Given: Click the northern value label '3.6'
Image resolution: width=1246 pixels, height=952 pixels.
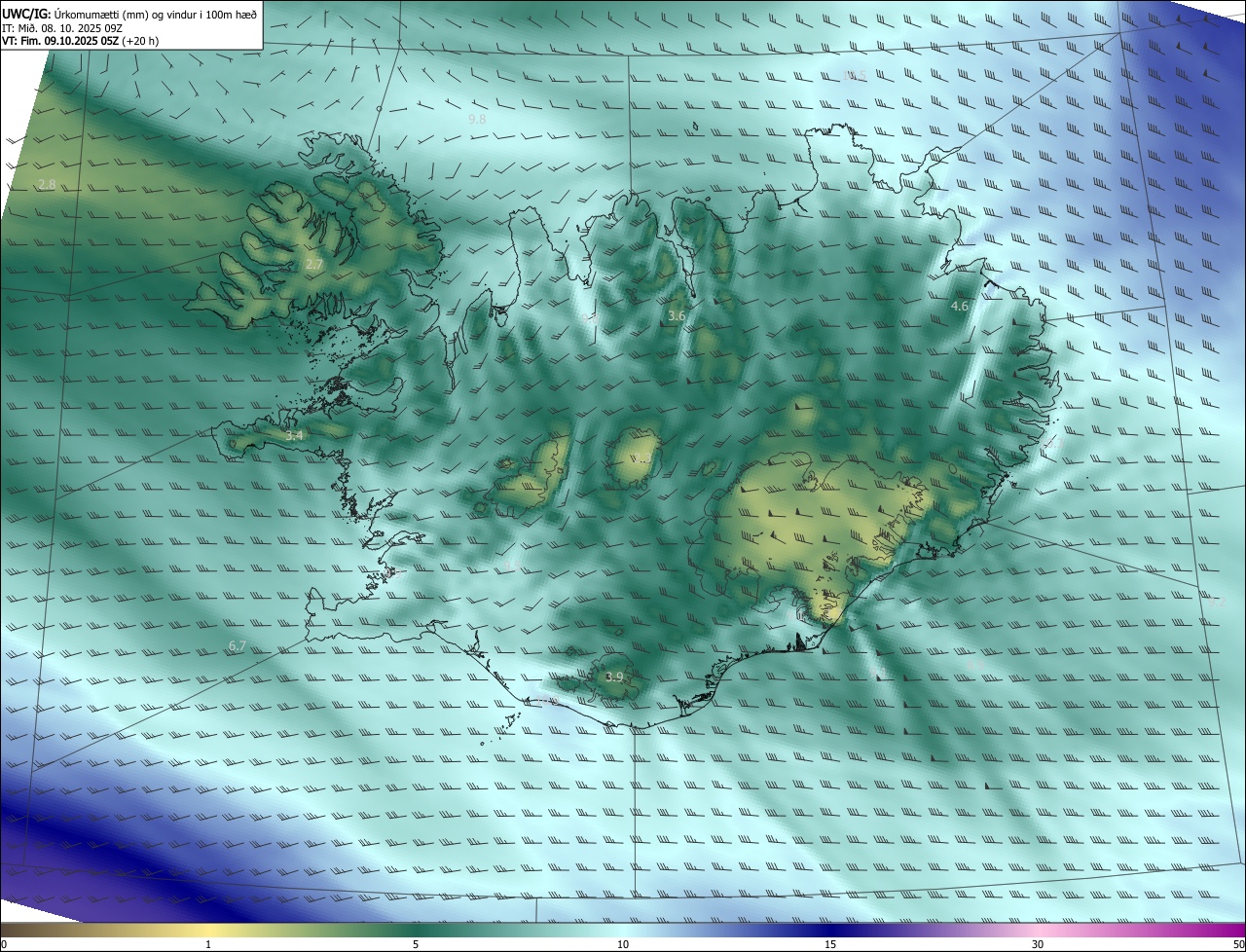Looking at the screenshot, I should click(x=677, y=316).
